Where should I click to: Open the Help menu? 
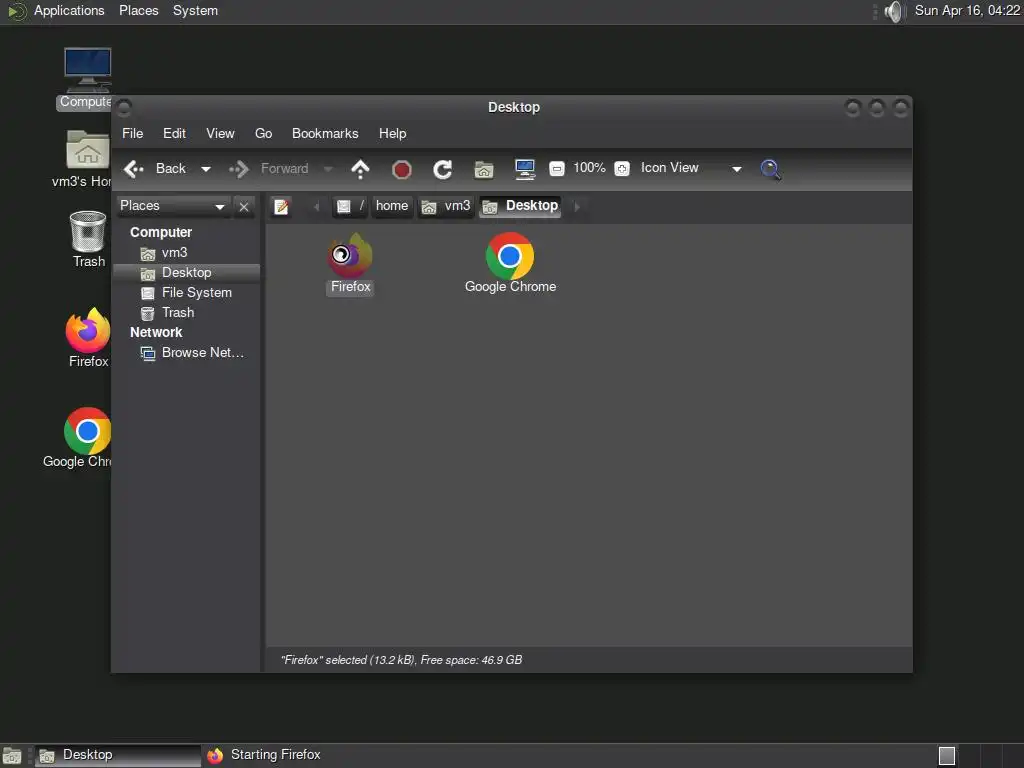392,133
